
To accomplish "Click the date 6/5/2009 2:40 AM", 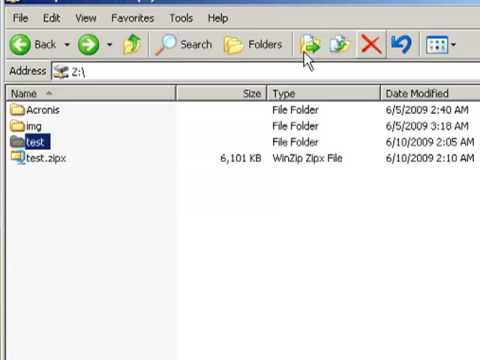I will (x=427, y=110).
